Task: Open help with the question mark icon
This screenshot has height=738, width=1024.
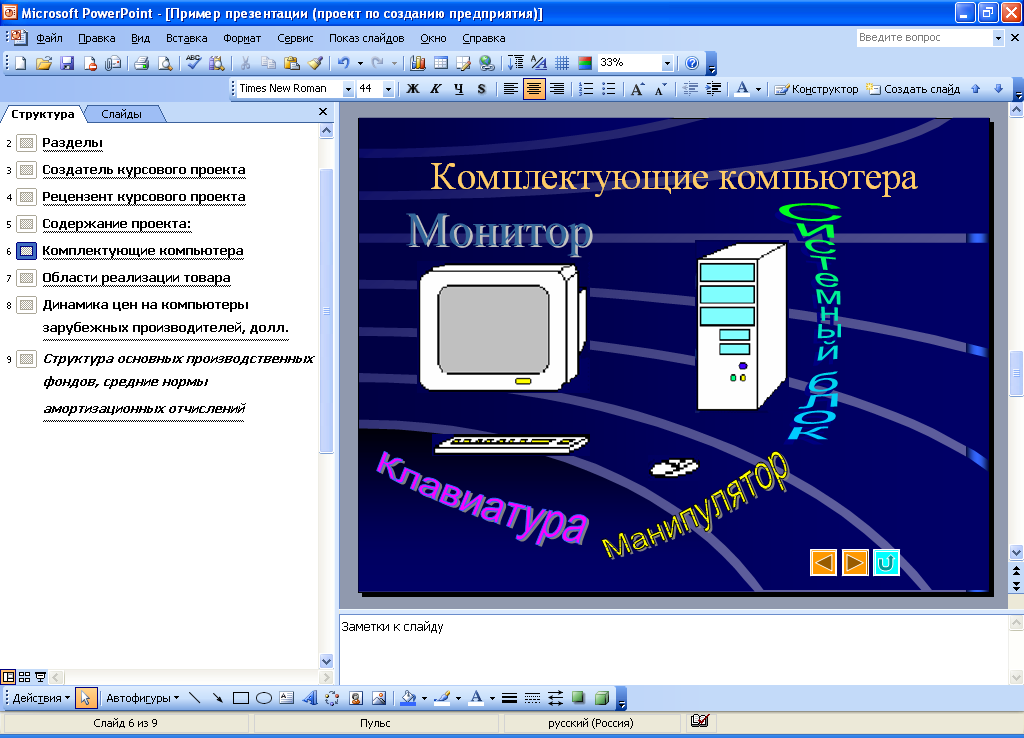Action: coord(692,63)
